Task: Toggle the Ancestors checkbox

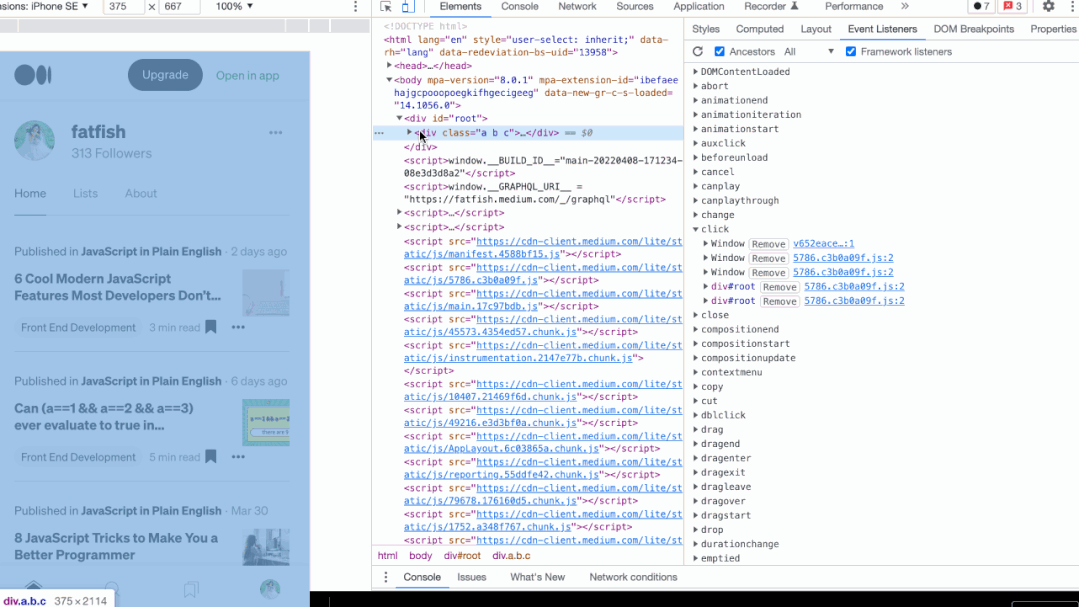Action: tap(719, 52)
